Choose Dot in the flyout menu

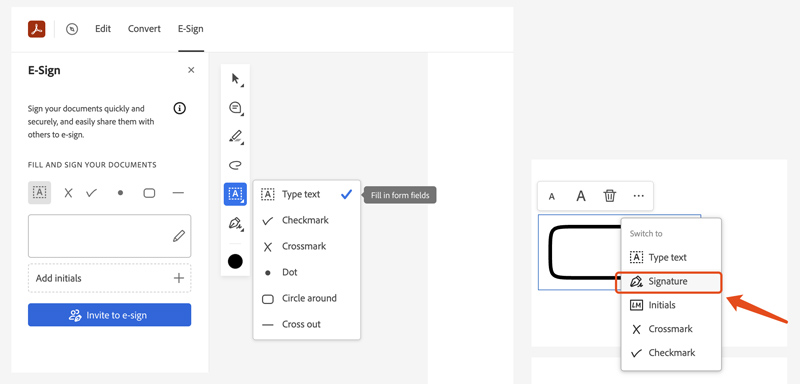pos(307,272)
